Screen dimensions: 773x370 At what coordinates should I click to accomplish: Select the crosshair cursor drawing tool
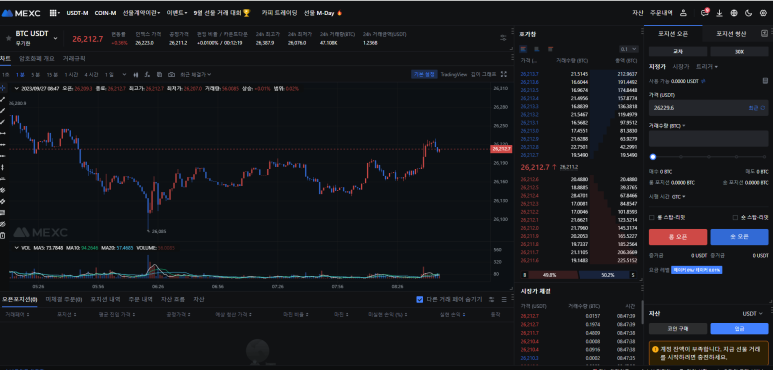(3, 88)
